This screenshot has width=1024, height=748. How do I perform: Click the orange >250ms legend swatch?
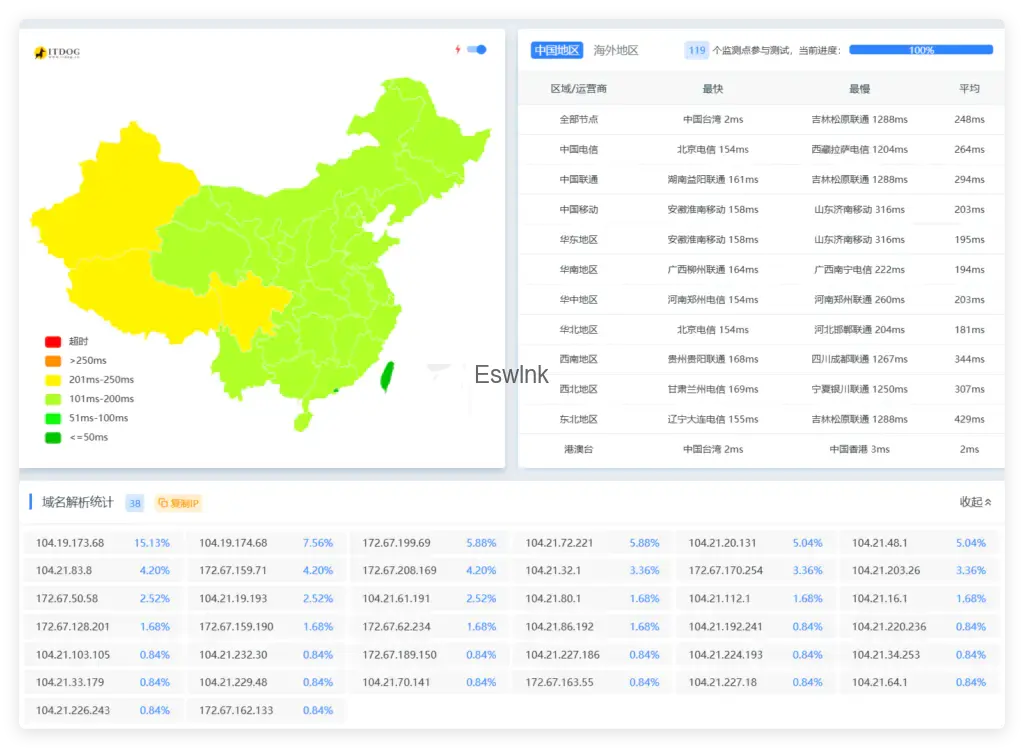pos(53,361)
